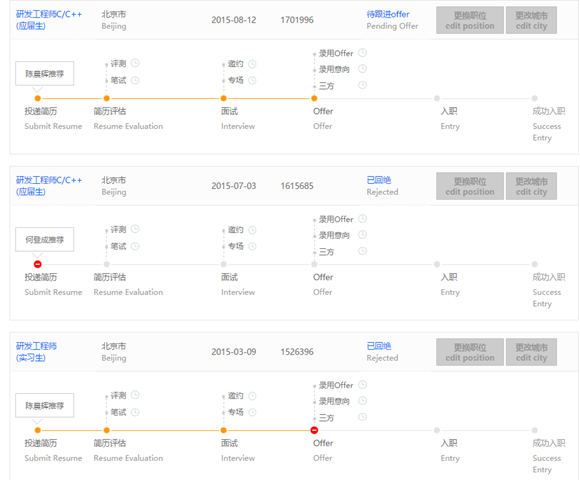This screenshot has width=580, height=480.
Task: Click referrer box 何登成推荐 in card 1615685
Action: [44, 240]
